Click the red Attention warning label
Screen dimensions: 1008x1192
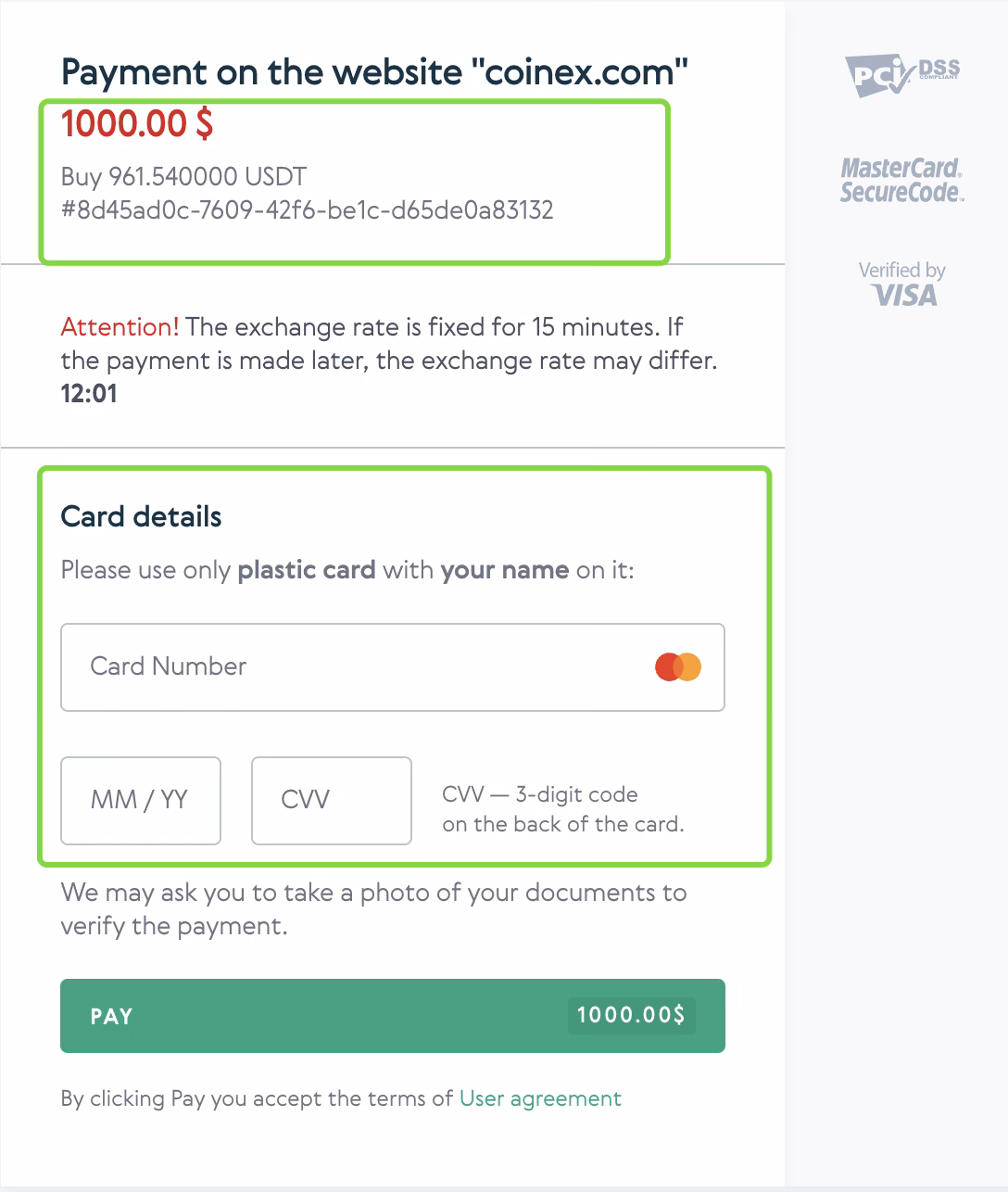pyautogui.click(x=119, y=327)
